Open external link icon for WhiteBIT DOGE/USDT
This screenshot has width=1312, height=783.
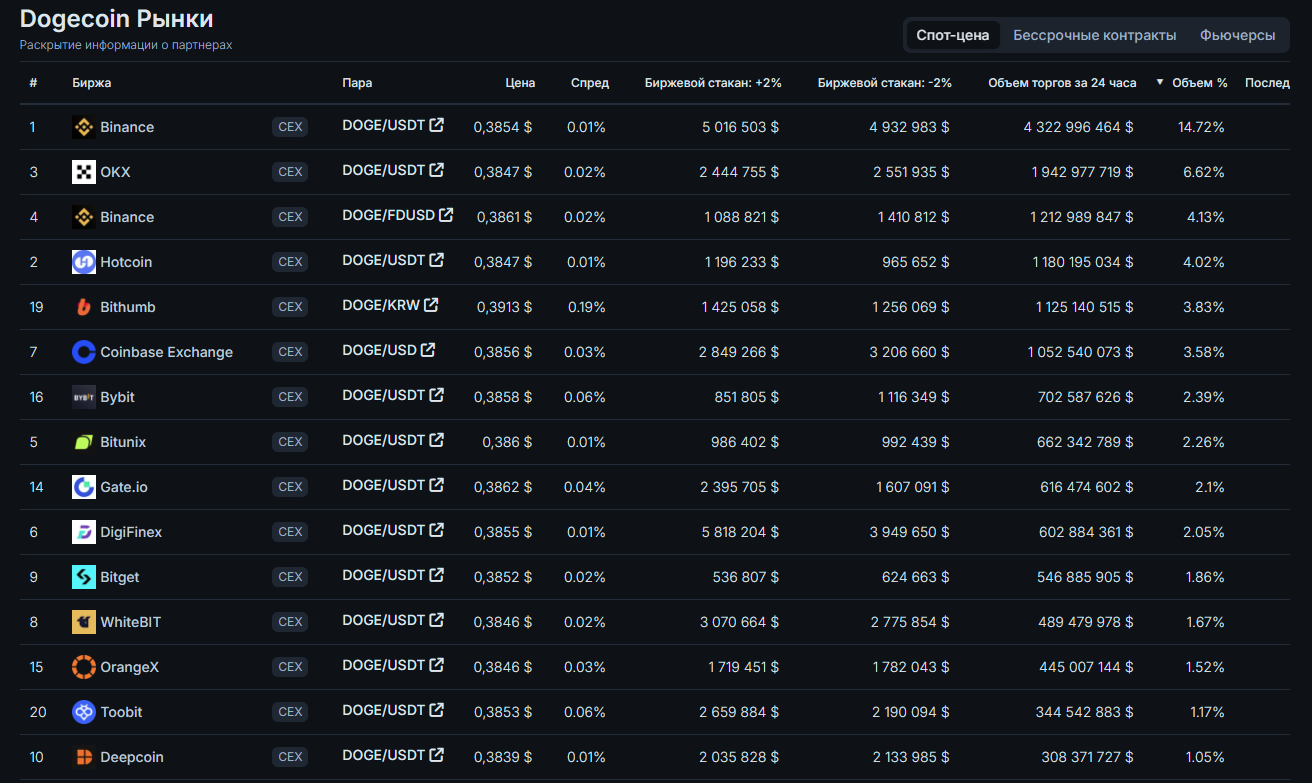[437, 620]
